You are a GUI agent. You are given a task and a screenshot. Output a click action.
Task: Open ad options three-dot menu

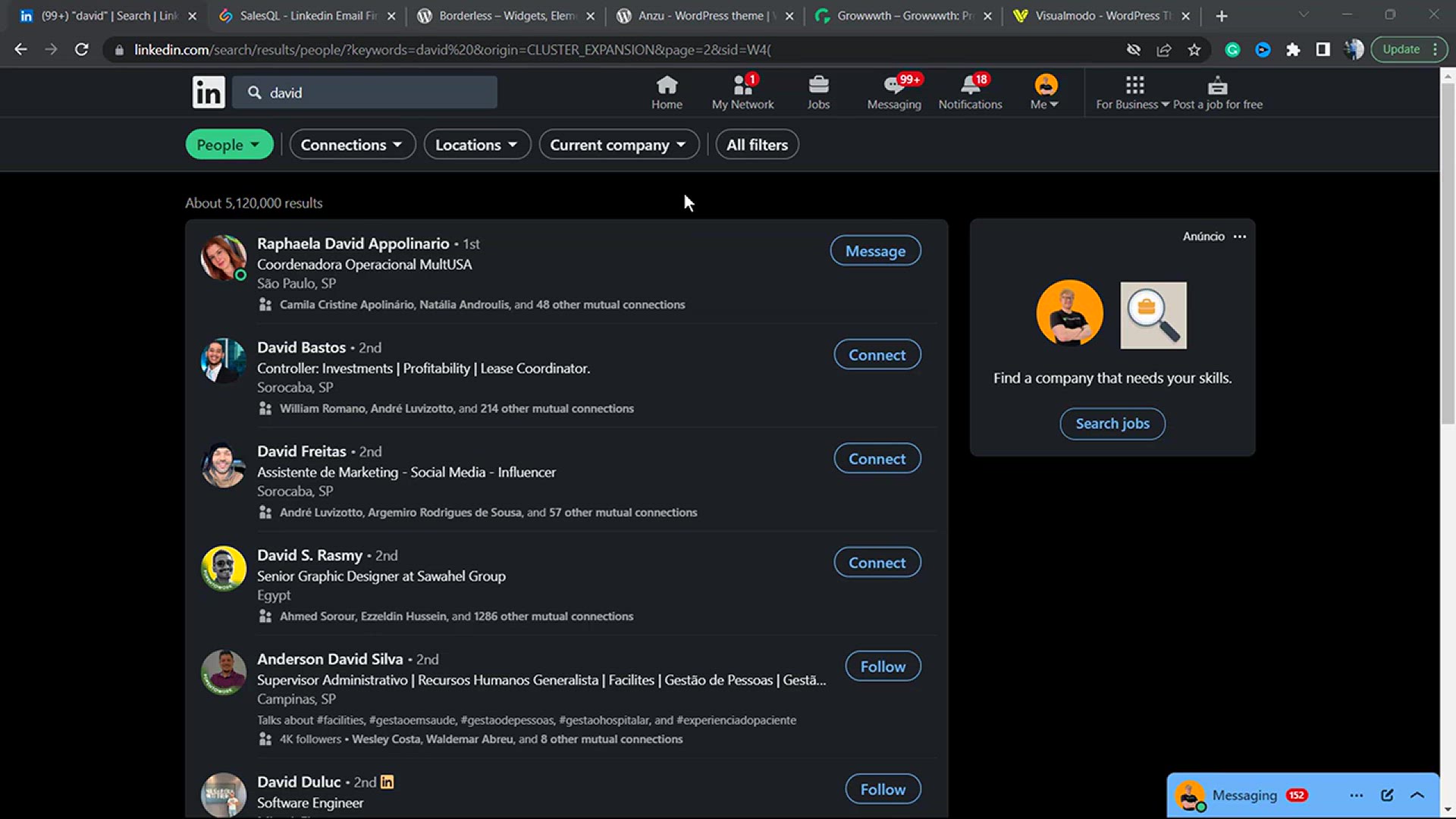point(1239,237)
